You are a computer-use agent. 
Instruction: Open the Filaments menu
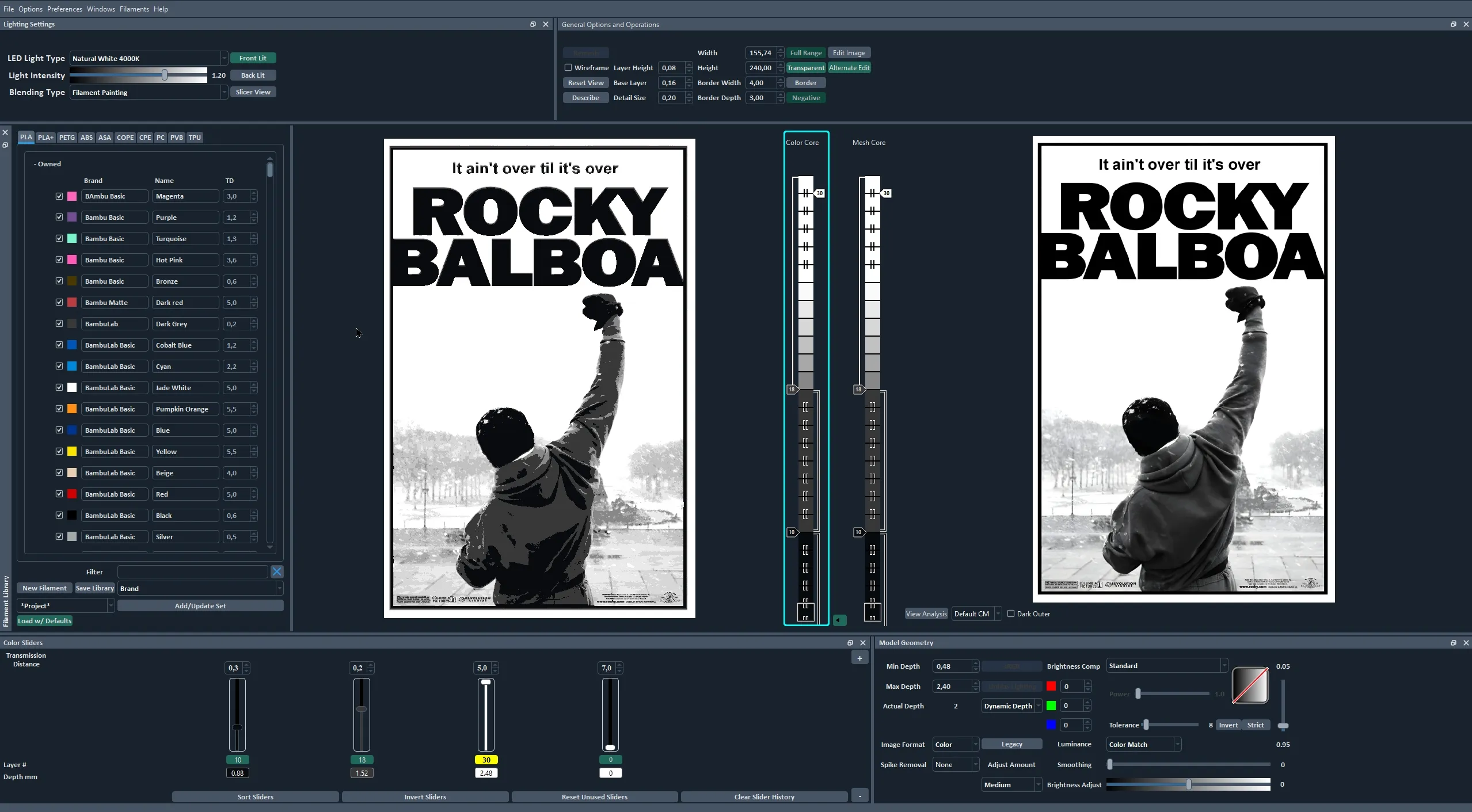coord(134,9)
